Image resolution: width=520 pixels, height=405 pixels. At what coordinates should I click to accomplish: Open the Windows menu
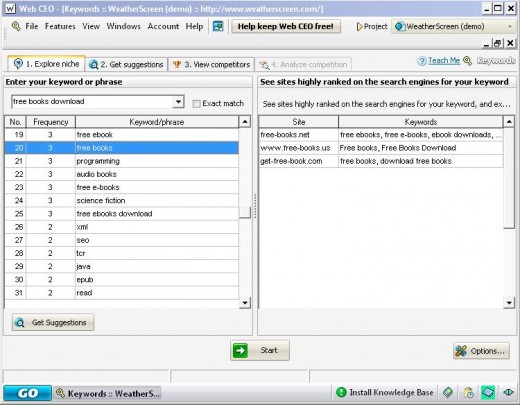point(123,26)
